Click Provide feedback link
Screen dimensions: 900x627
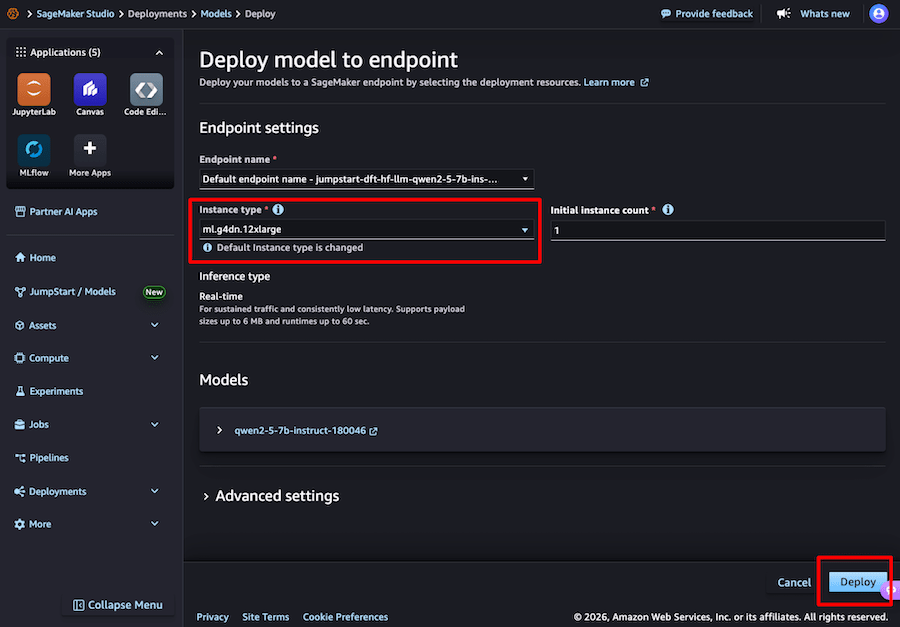pyautogui.click(x=707, y=14)
